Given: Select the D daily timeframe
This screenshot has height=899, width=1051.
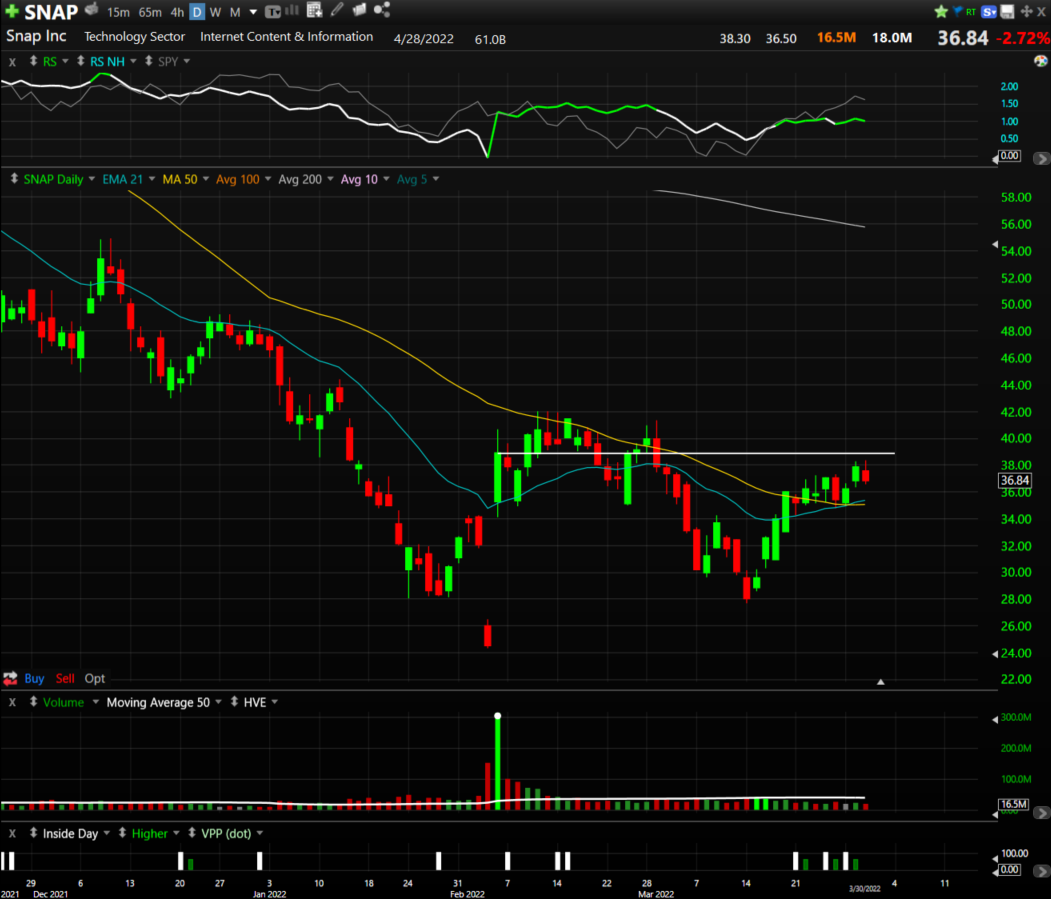Looking at the screenshot, I should pyautogui.click(x=197, y=12).
